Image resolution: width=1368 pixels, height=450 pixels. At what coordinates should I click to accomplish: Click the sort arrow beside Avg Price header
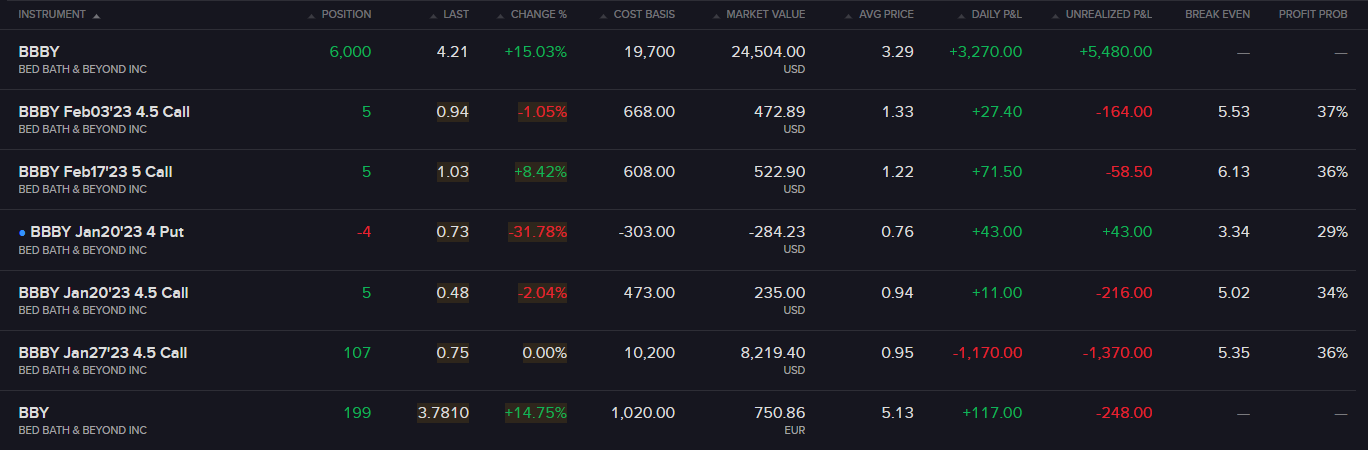(848, 16)
